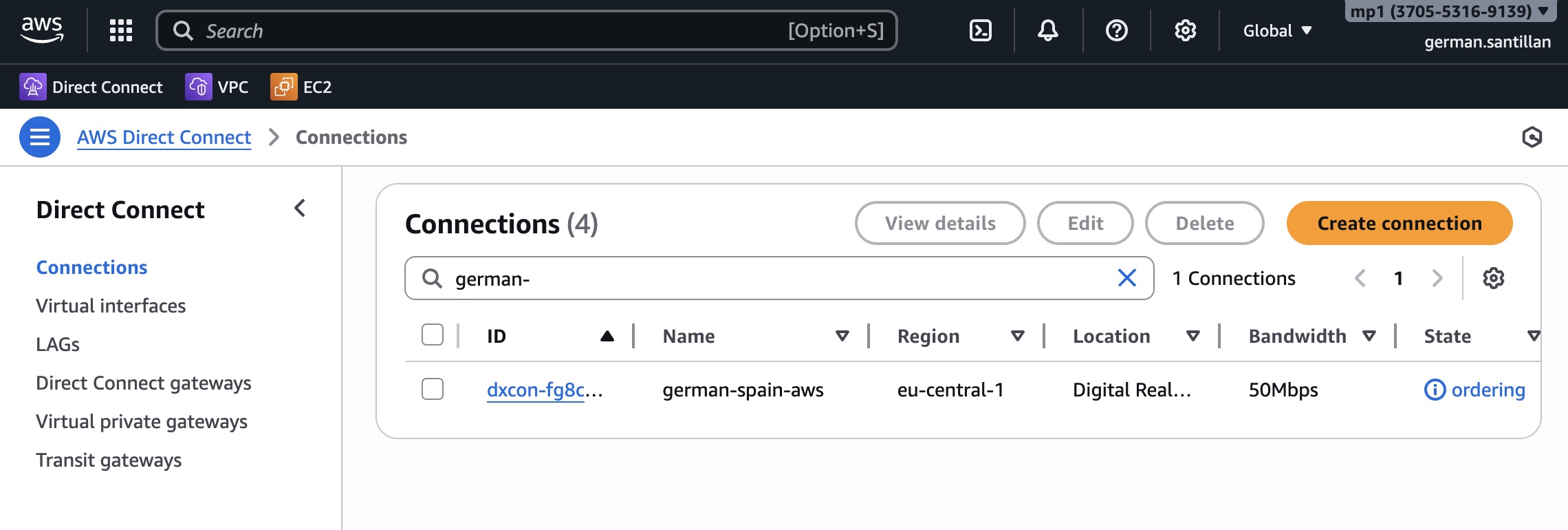This screenshot has height=530, width=1568.
Task: Click the search magnifier in filter box
Action: (x=432, y=279)
